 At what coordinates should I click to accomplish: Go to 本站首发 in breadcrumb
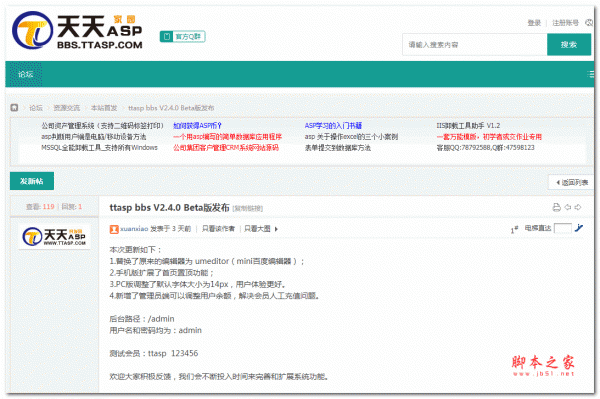tap(104, 108)
